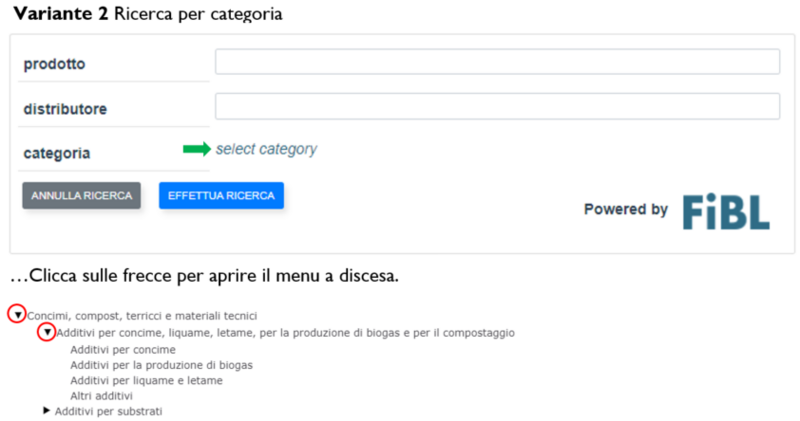Focus the distributore text field
The height and width of the screenshot is (421, 800).
pyautogui.click(x=497, y=106)
